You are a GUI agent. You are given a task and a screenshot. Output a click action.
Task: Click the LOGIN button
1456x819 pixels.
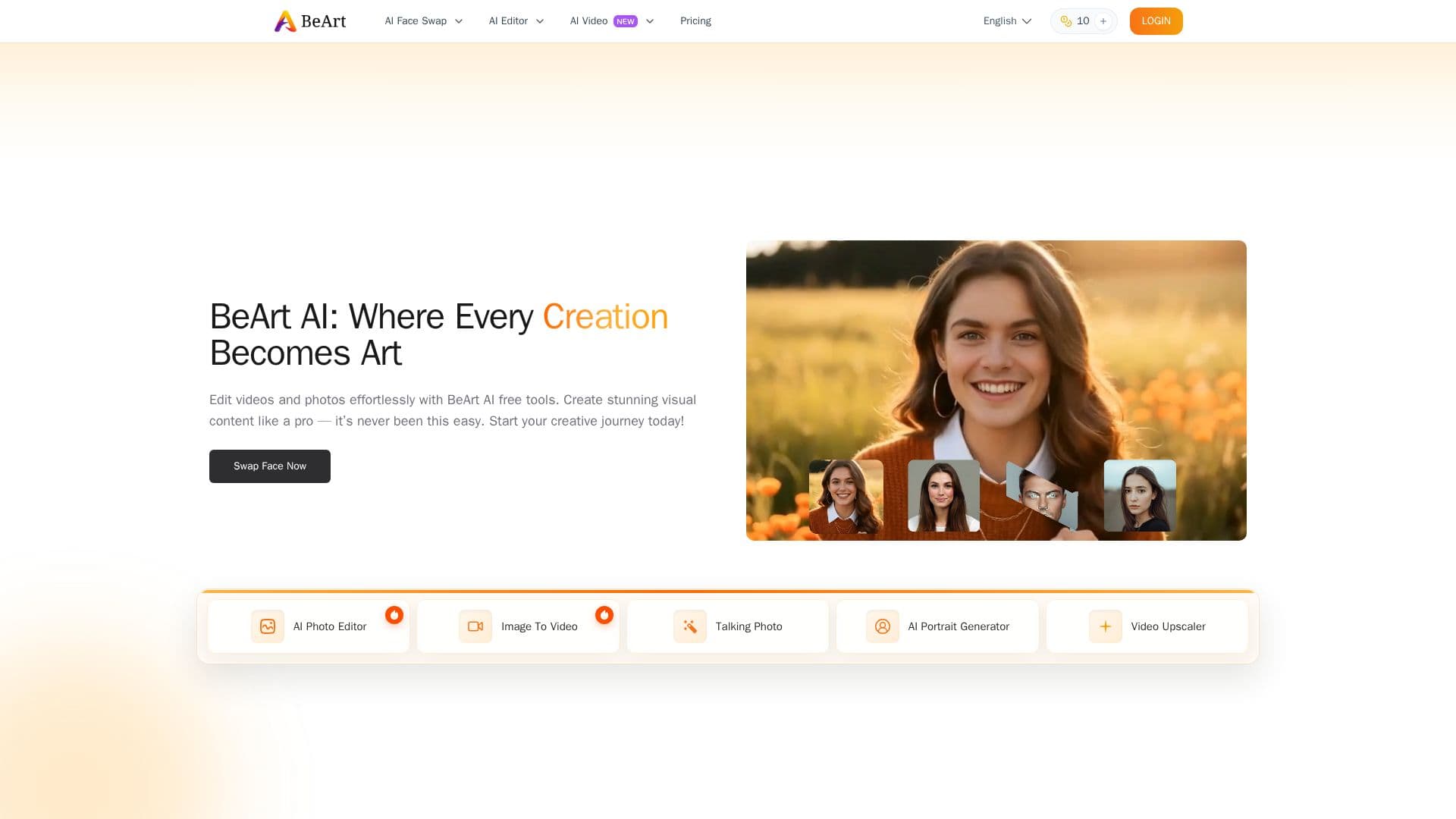click(1156, 21)
